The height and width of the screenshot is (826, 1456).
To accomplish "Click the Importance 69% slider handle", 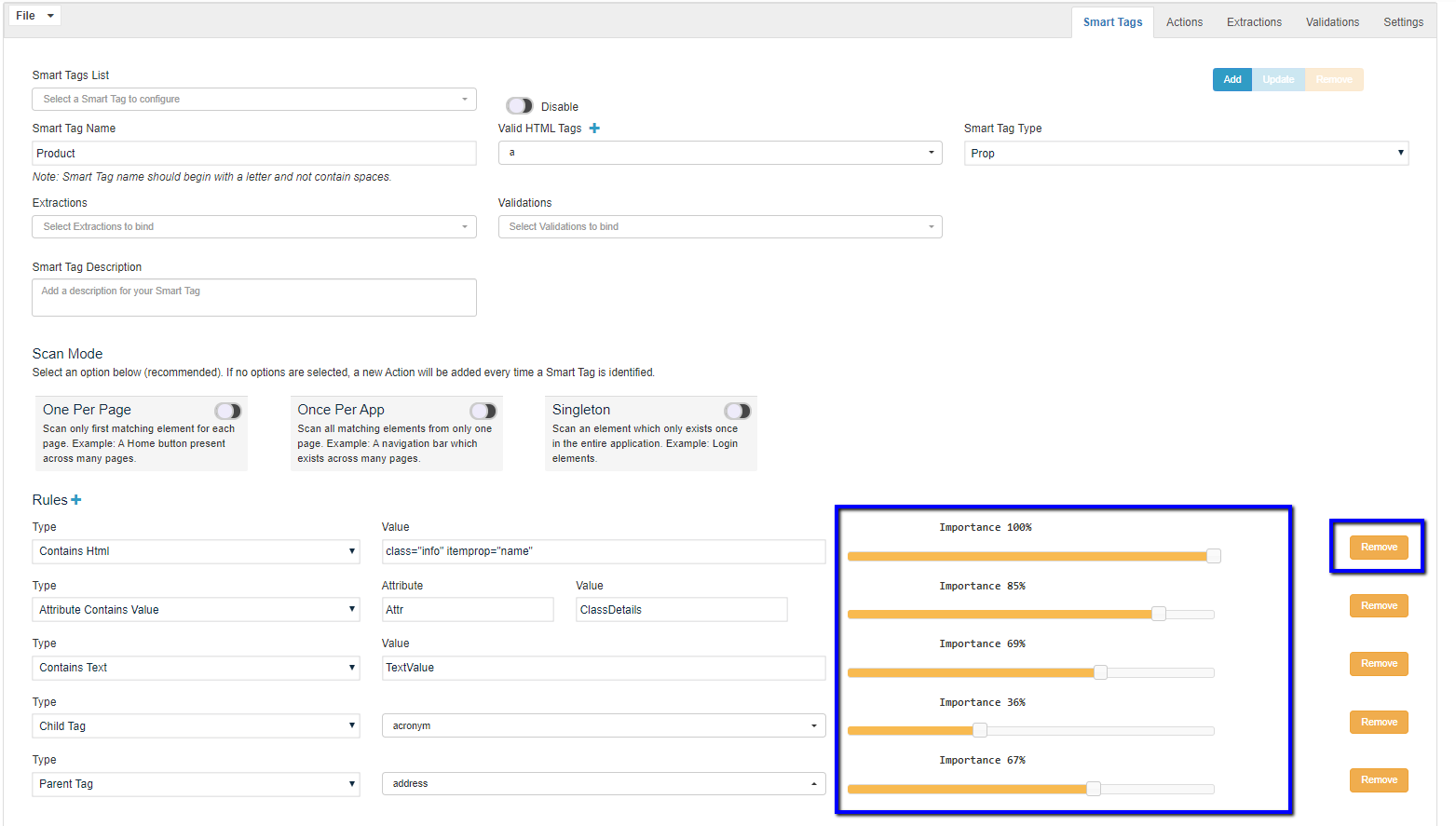I will pyautogui.click(x=1100, y=672).
